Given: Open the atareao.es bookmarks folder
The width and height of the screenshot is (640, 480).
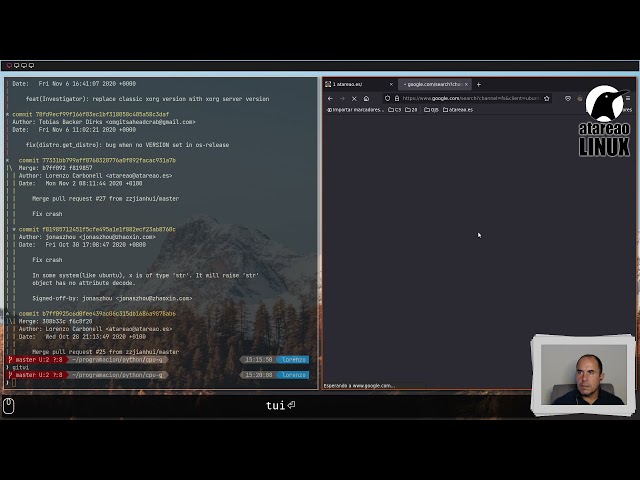Looking at the screenshot, I should coord(458,110).
